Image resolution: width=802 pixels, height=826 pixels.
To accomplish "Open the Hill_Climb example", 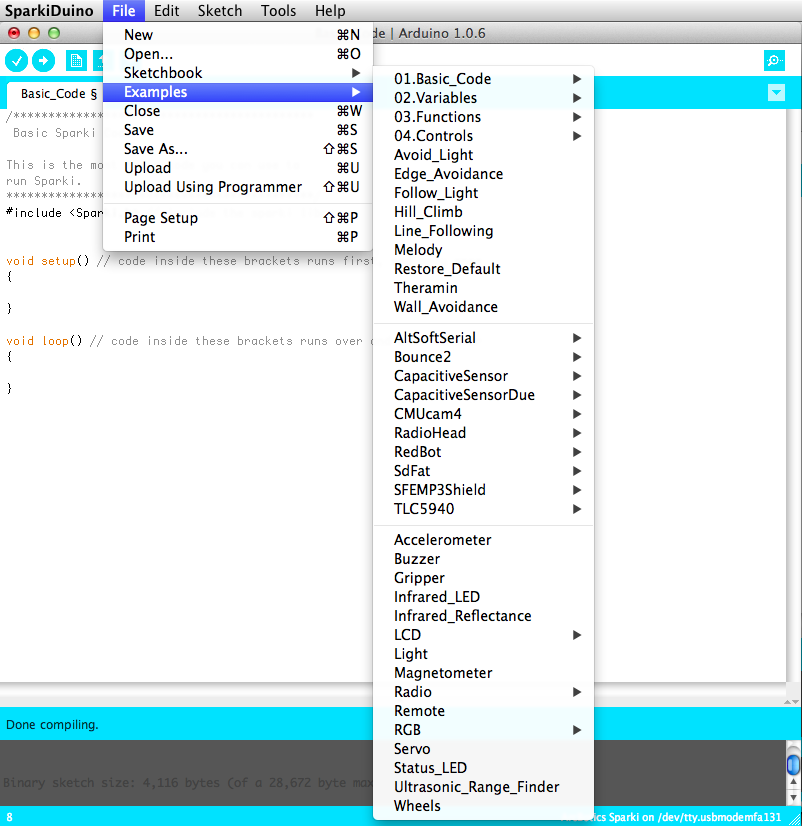I will [484, 211].
